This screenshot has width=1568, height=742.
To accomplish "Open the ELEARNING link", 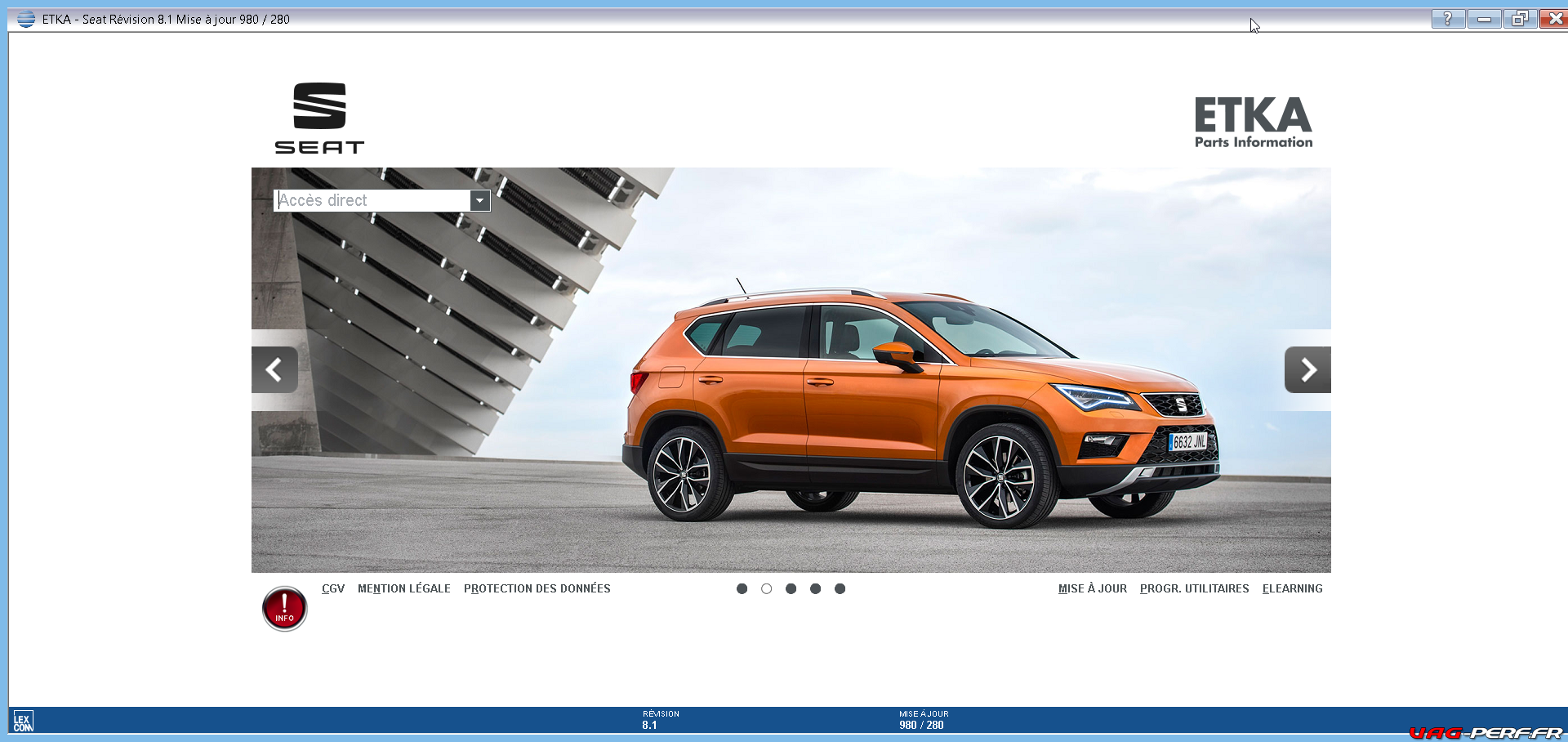I will click(x=1293, y=588).
